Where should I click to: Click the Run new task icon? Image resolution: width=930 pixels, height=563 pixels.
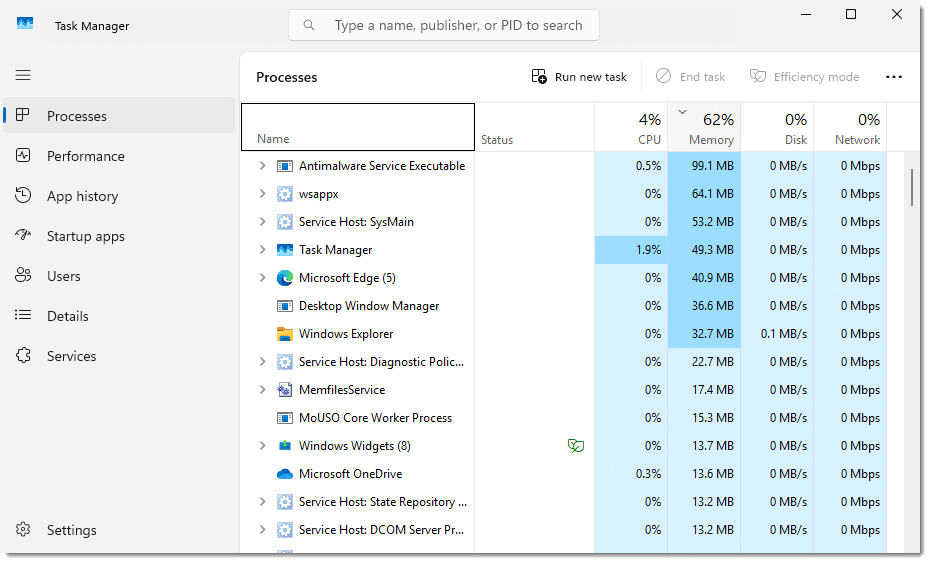pos(539,77)
